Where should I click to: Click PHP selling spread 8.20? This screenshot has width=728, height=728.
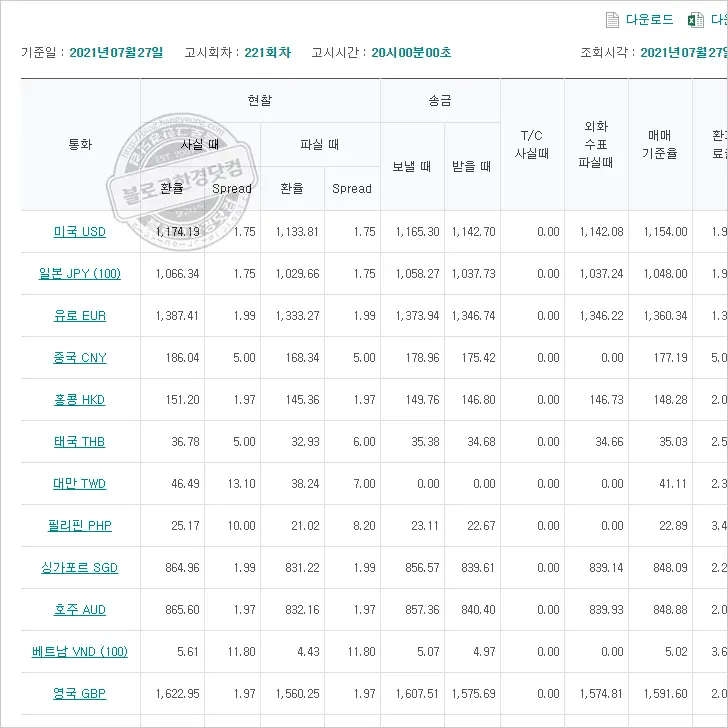[x=364, y=526]
